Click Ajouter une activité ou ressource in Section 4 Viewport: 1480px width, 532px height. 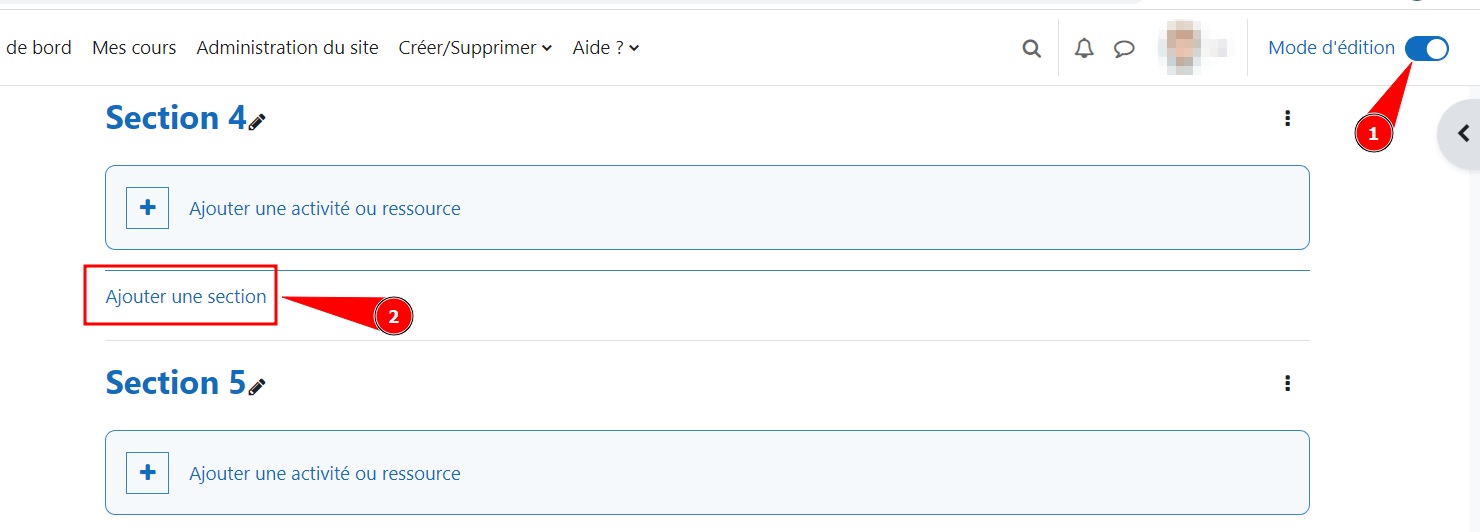325,209
